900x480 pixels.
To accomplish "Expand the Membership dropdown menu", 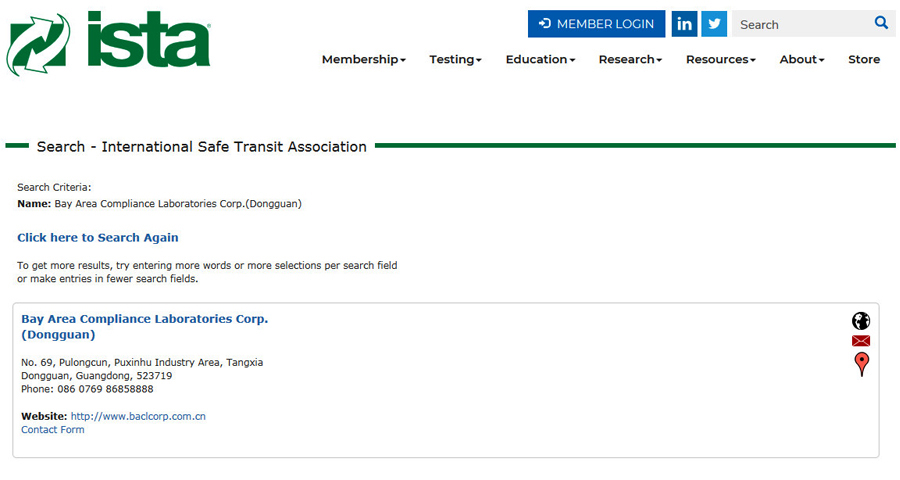I will (363, 59).
